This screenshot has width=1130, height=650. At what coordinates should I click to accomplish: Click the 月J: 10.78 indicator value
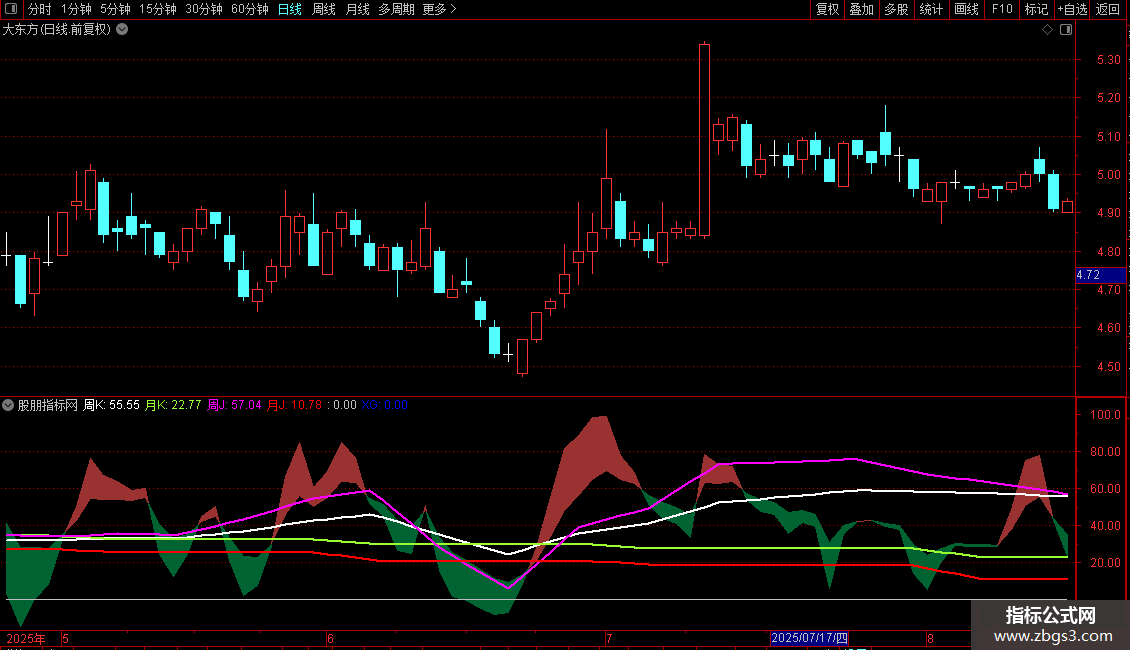[294, 405]
